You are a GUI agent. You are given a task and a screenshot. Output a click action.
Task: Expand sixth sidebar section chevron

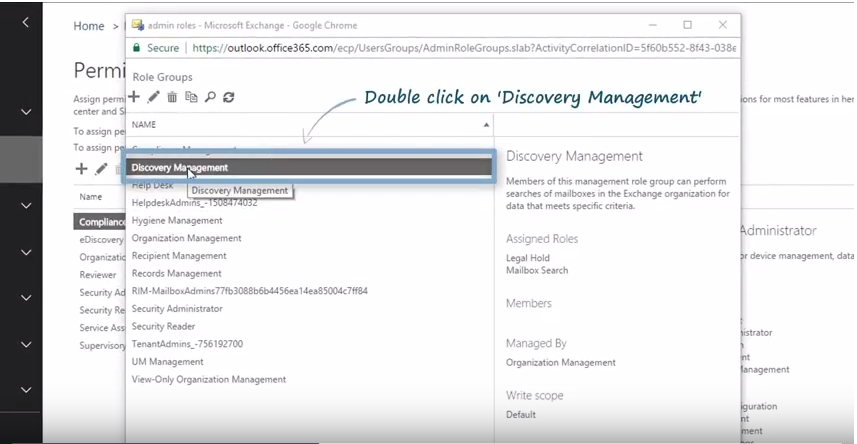click(x=26, y=390)
